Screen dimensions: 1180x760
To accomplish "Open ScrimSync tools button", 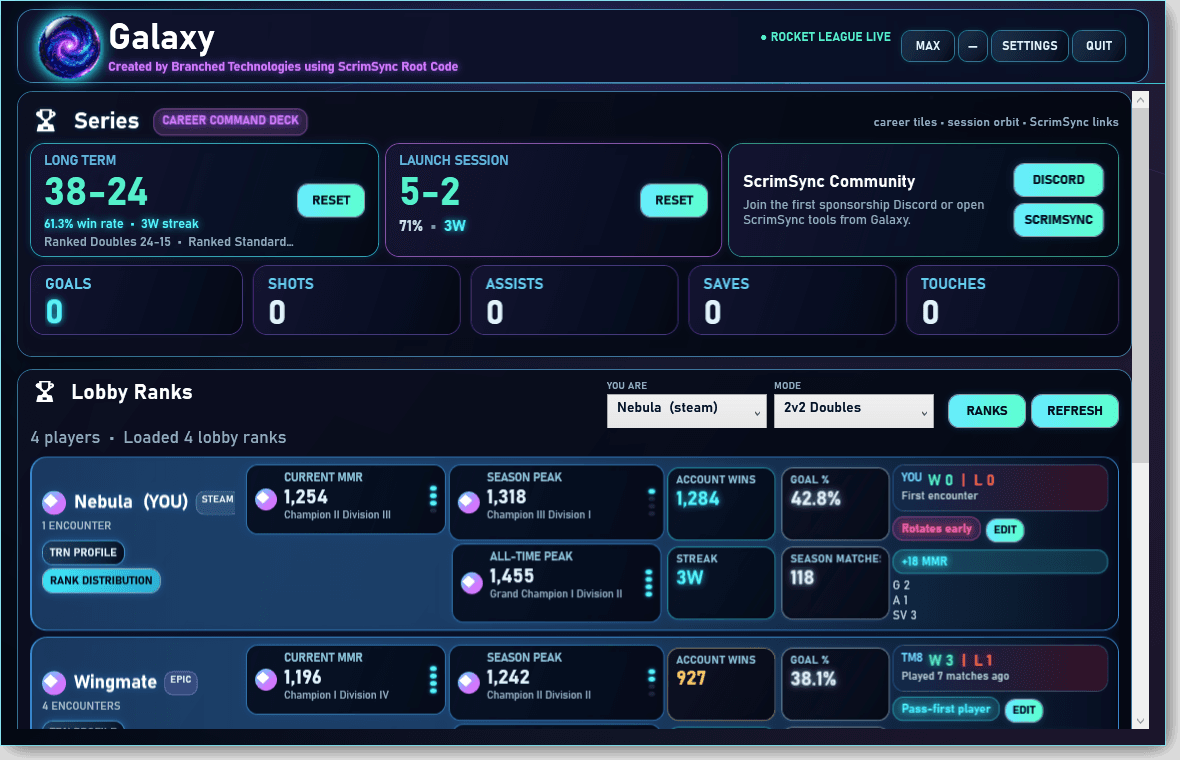I will [1058, 220].
